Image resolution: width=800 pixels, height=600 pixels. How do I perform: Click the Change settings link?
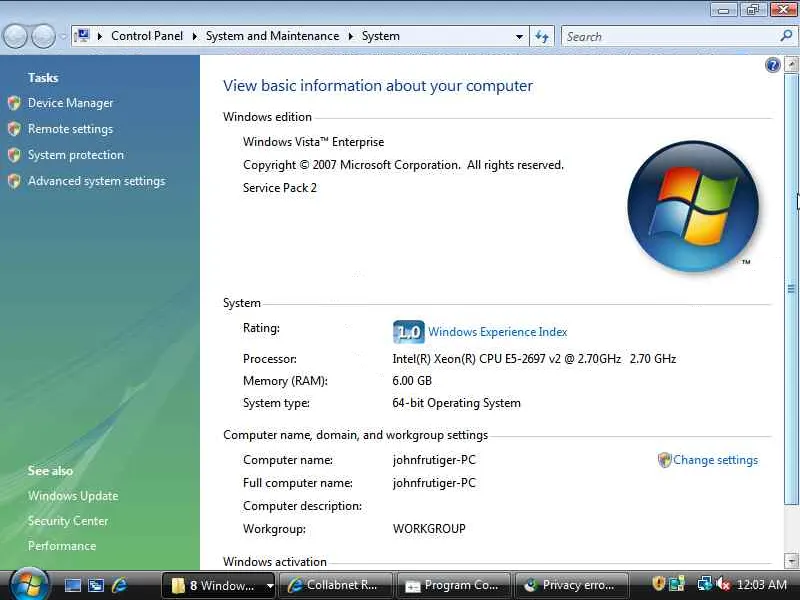point(715,460)
